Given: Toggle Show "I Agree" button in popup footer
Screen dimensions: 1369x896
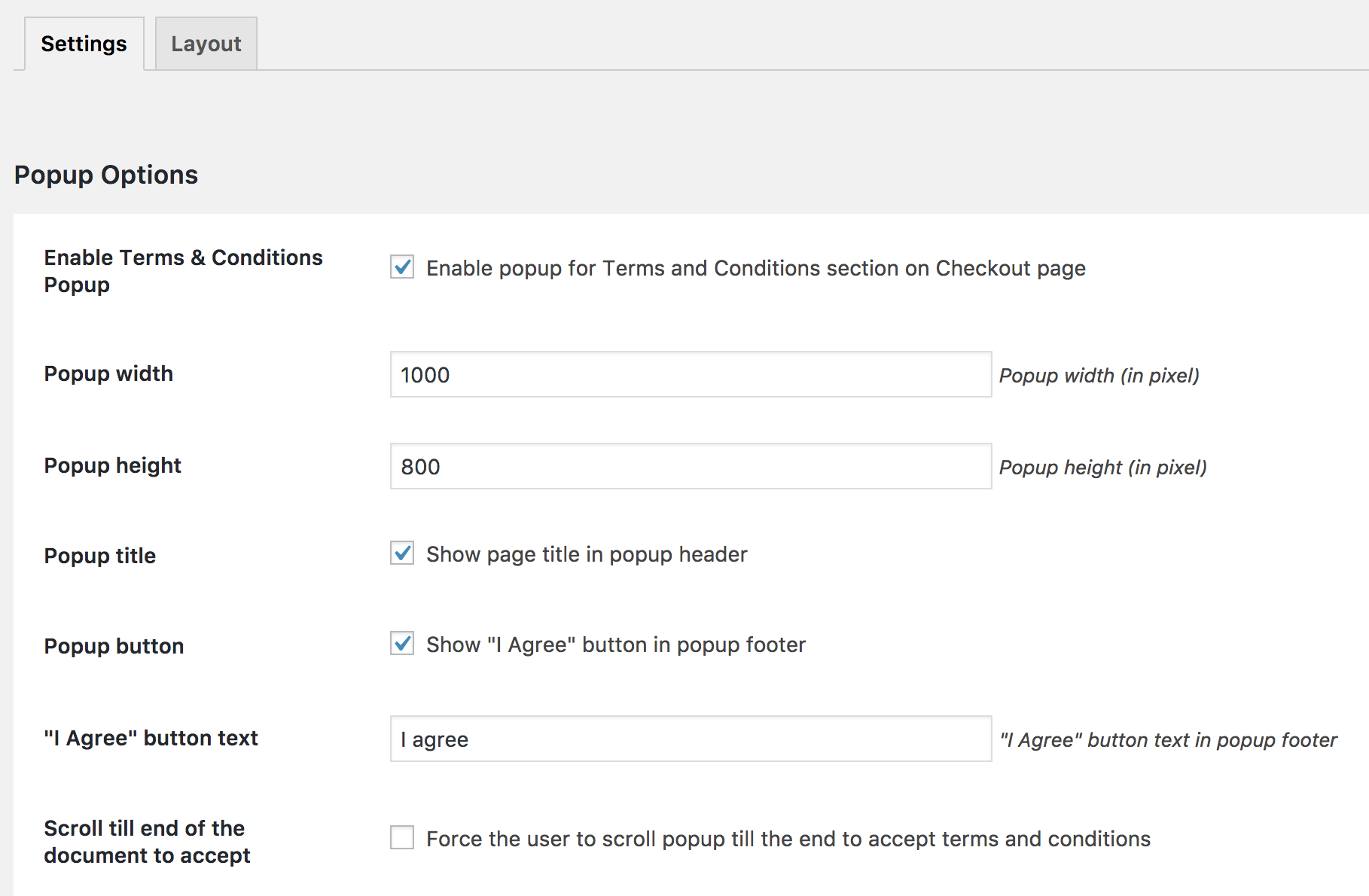Looking at the screenshot, I should click(x=402, y=643).
